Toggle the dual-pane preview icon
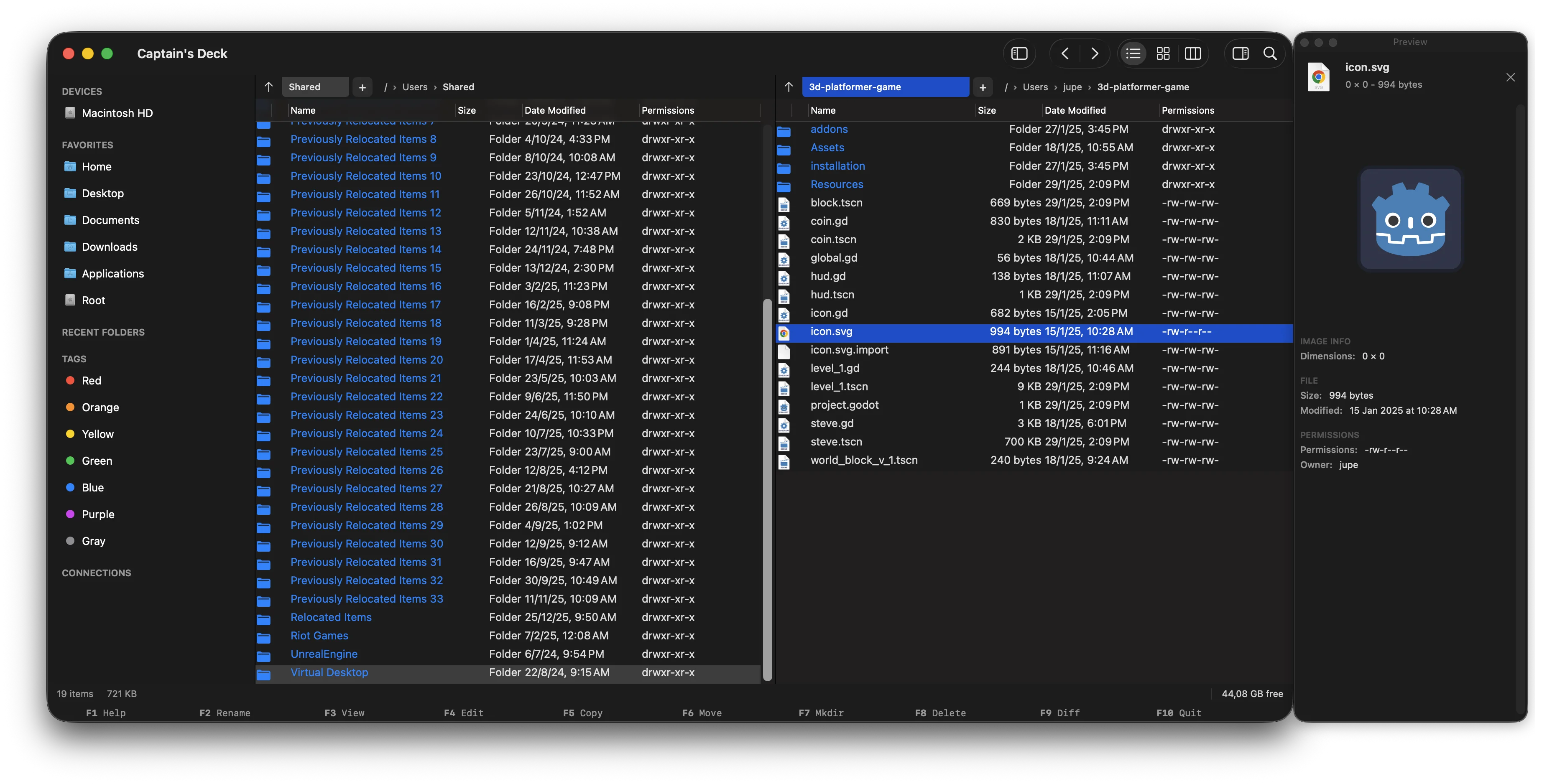The height and width of the screenshot is (784, 1547). 1240,53
